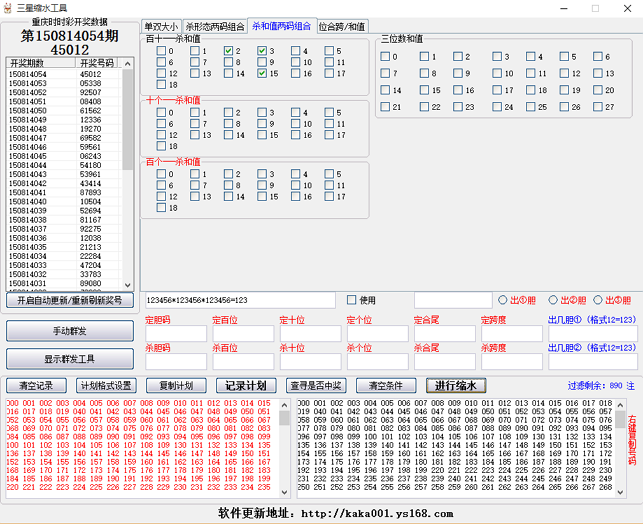Uncheck value 2 in 百十—杀和值 group
Viewport: 643px width, 524px height.
[x=228, y=51]
